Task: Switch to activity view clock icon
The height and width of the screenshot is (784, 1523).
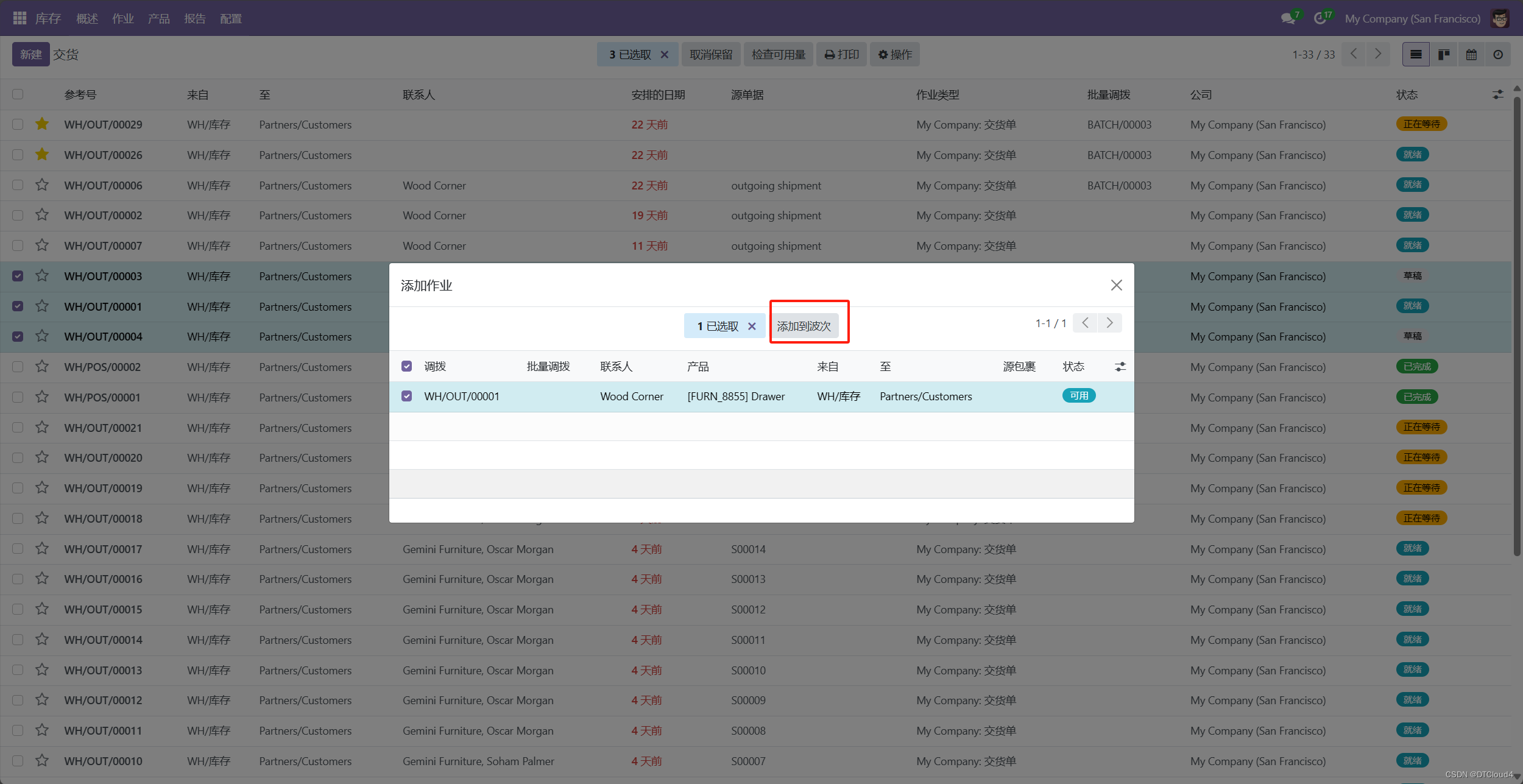Action: pyautogui.click(x=1498, y=55)
